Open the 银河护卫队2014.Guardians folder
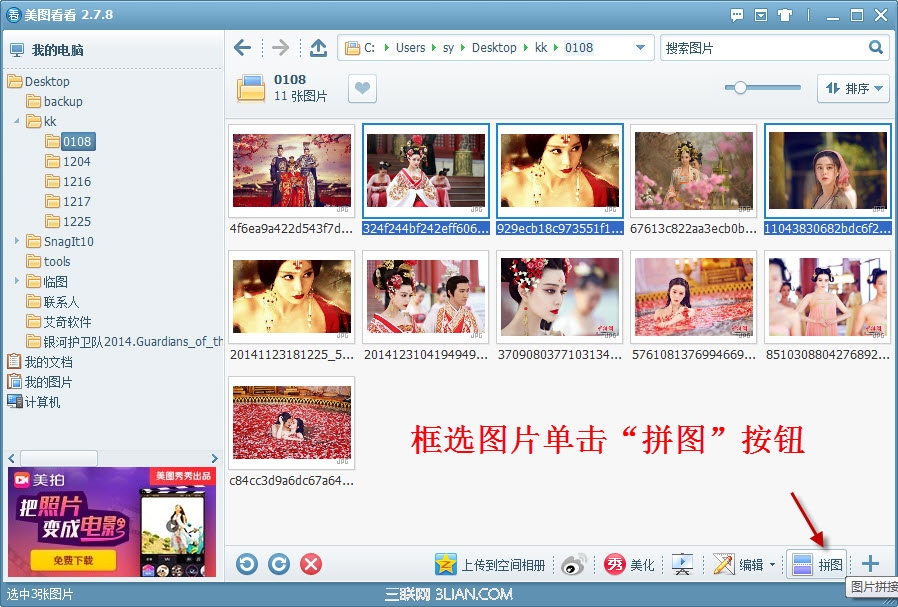 (x=124, y=342)
